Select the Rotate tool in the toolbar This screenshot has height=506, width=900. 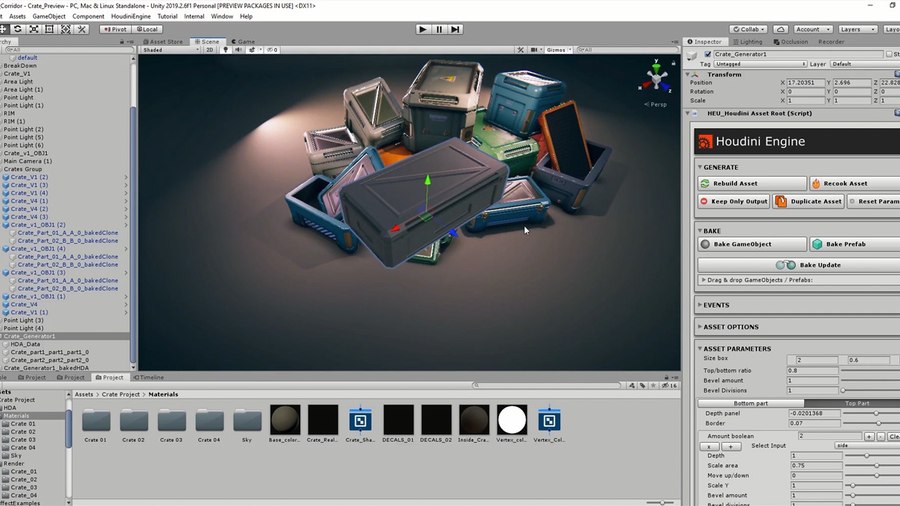(18, 29)
